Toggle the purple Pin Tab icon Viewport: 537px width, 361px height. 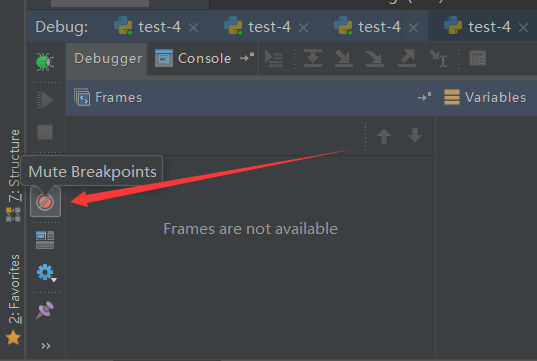pos(45,310)
